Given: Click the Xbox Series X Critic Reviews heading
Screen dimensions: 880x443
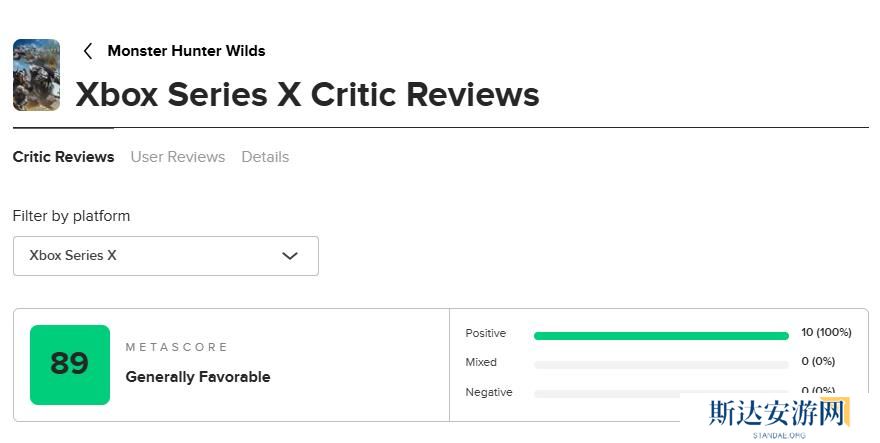Looking at the screenshot, I should 308,95.
